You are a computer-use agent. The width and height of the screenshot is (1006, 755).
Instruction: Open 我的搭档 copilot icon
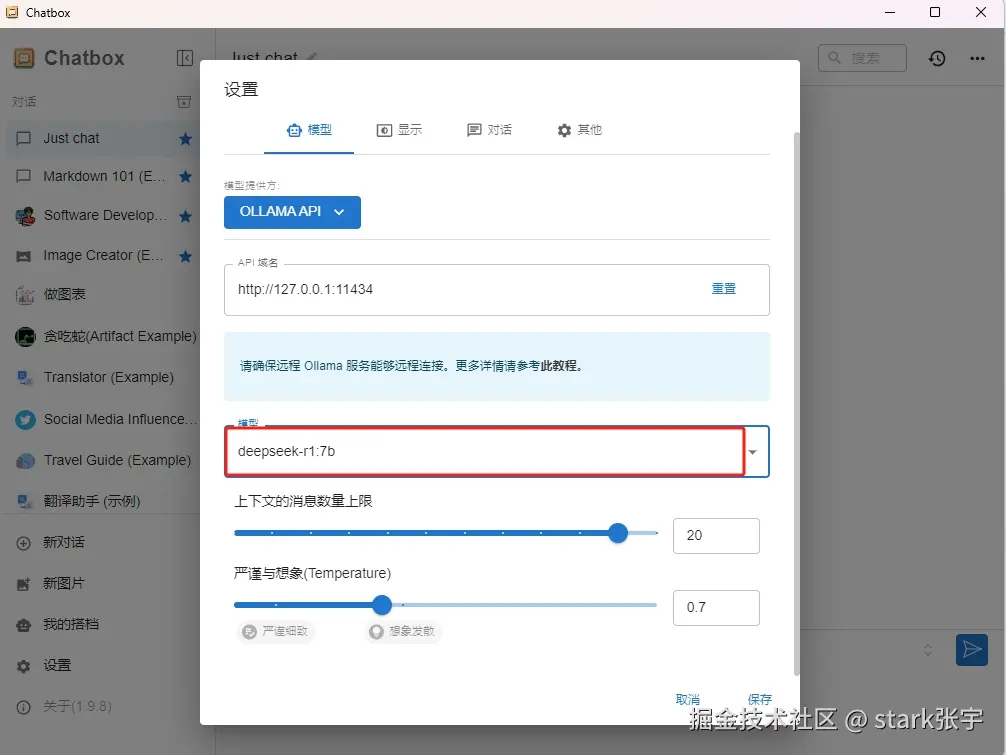coord(23,625)
